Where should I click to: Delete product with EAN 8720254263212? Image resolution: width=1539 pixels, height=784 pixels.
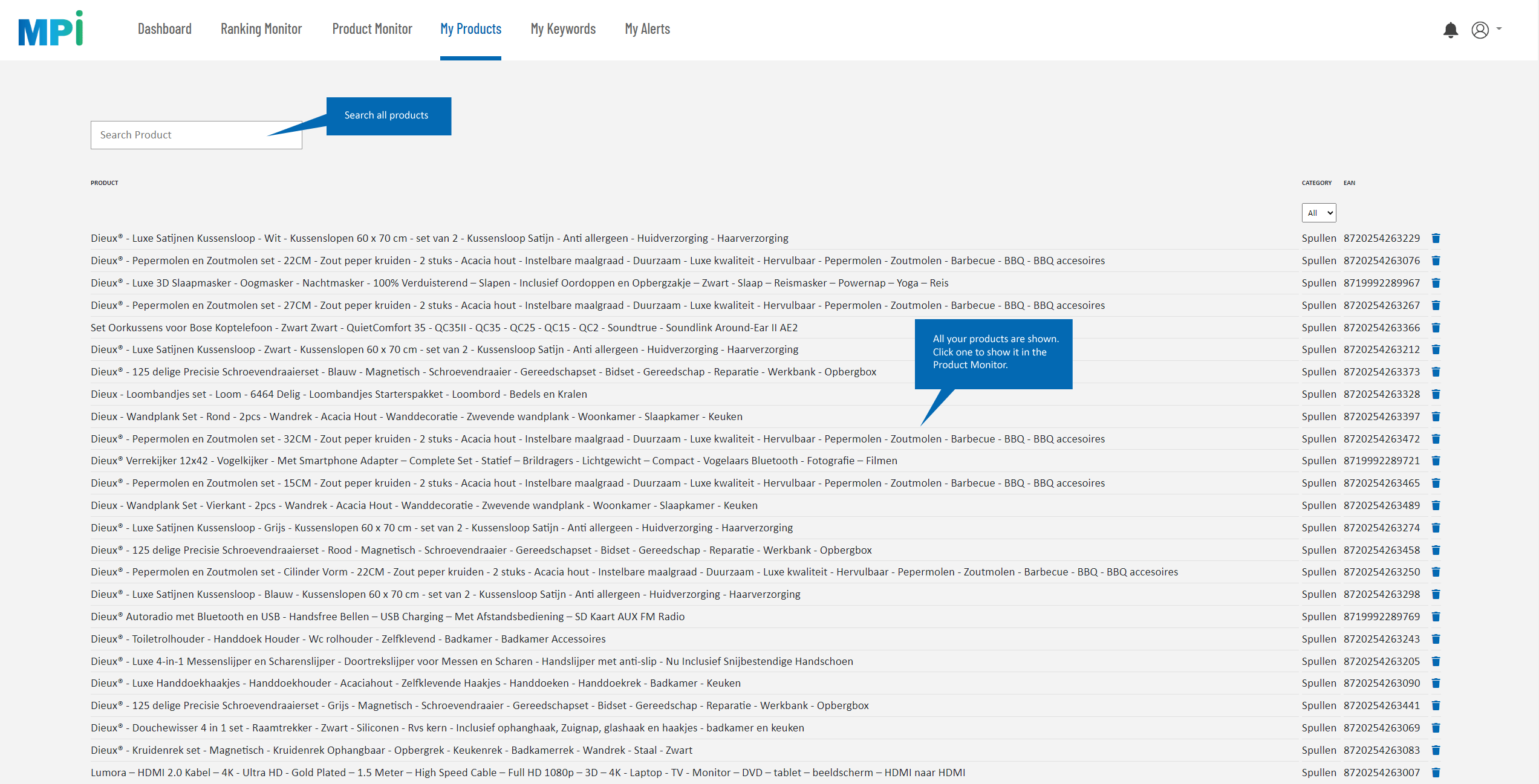pyautogui.click(x=1436, y=349)
